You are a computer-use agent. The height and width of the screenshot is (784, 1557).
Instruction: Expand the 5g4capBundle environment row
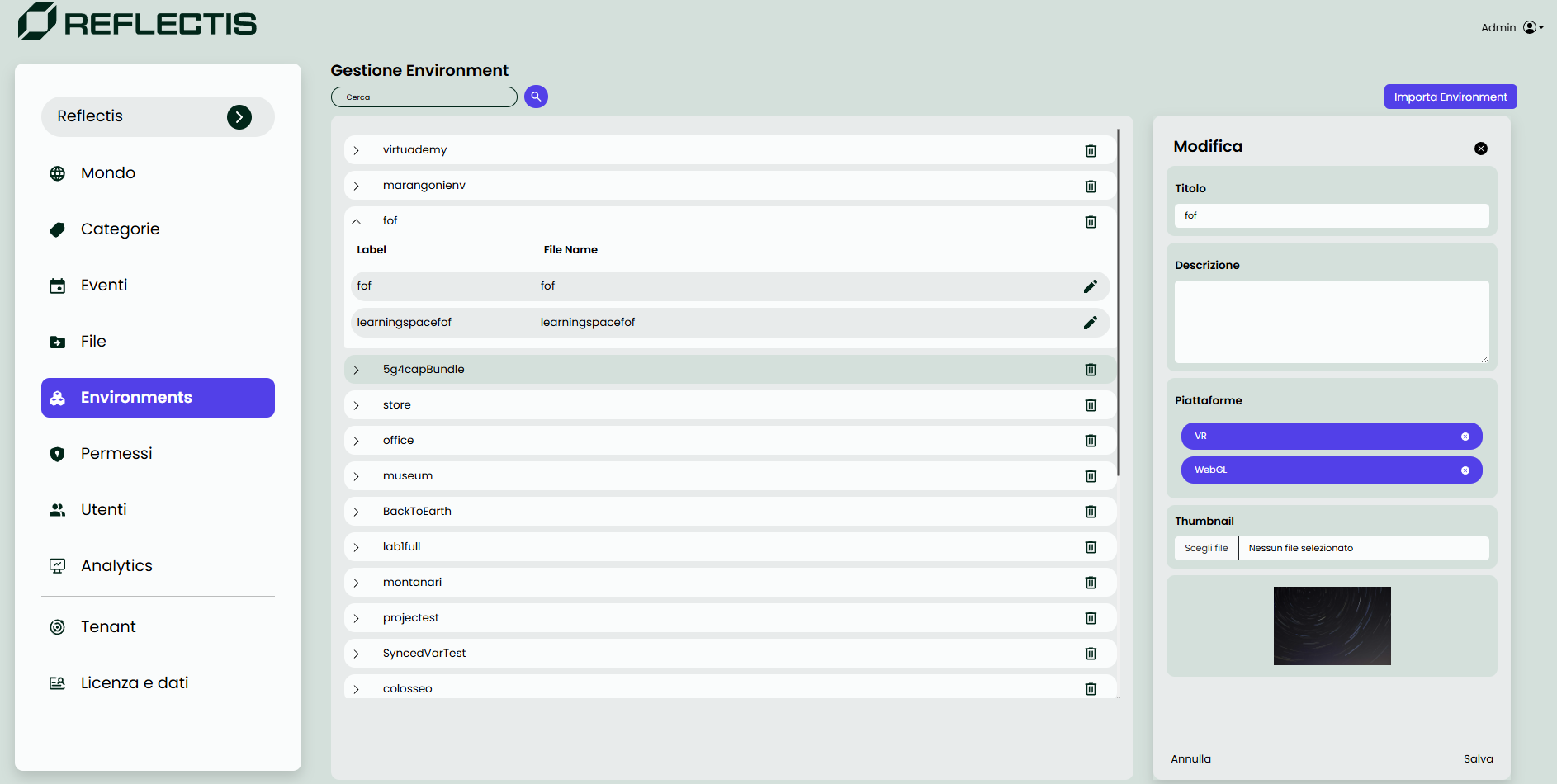pos(357,370)
